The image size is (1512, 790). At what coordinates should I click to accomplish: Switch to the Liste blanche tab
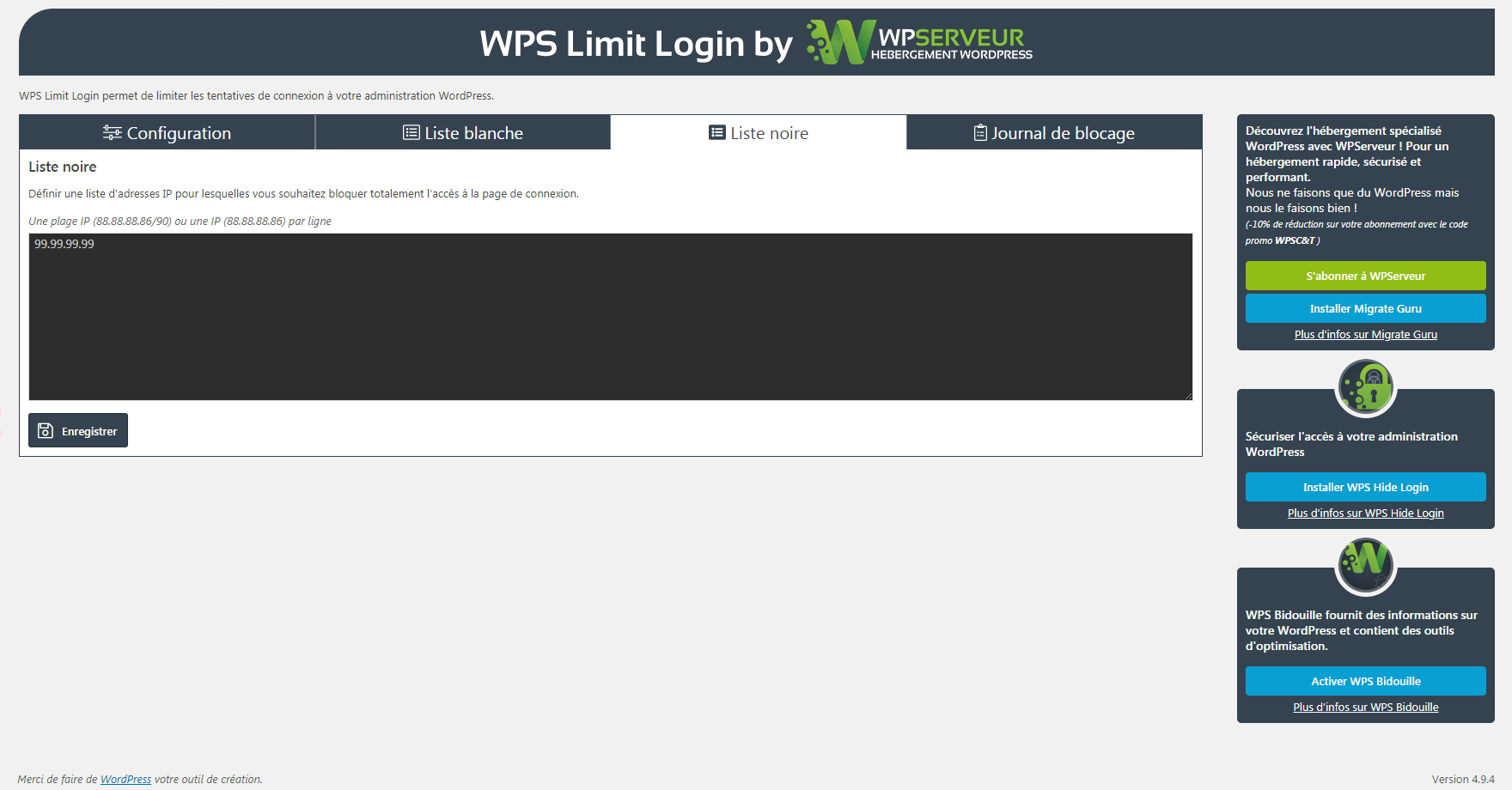(x=463, y=133)
